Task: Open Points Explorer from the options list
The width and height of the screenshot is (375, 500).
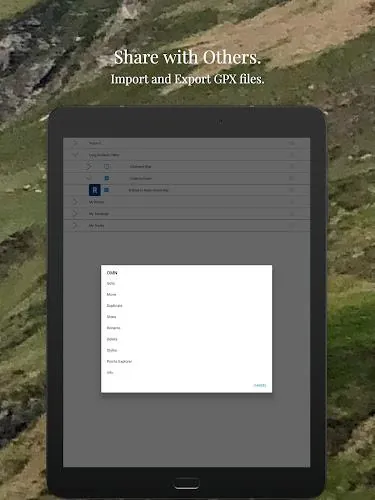Action: coord(119,361)
